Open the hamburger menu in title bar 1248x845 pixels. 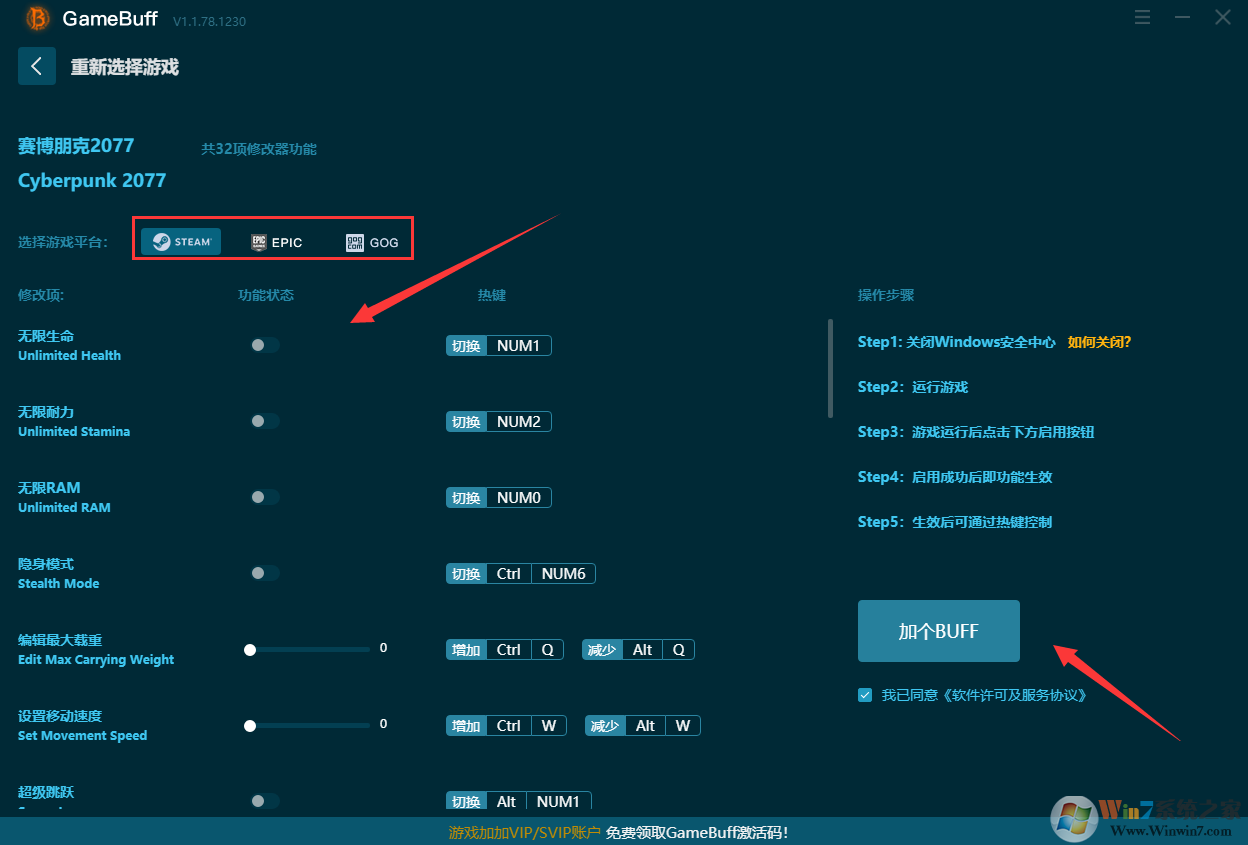(1143, 18)
